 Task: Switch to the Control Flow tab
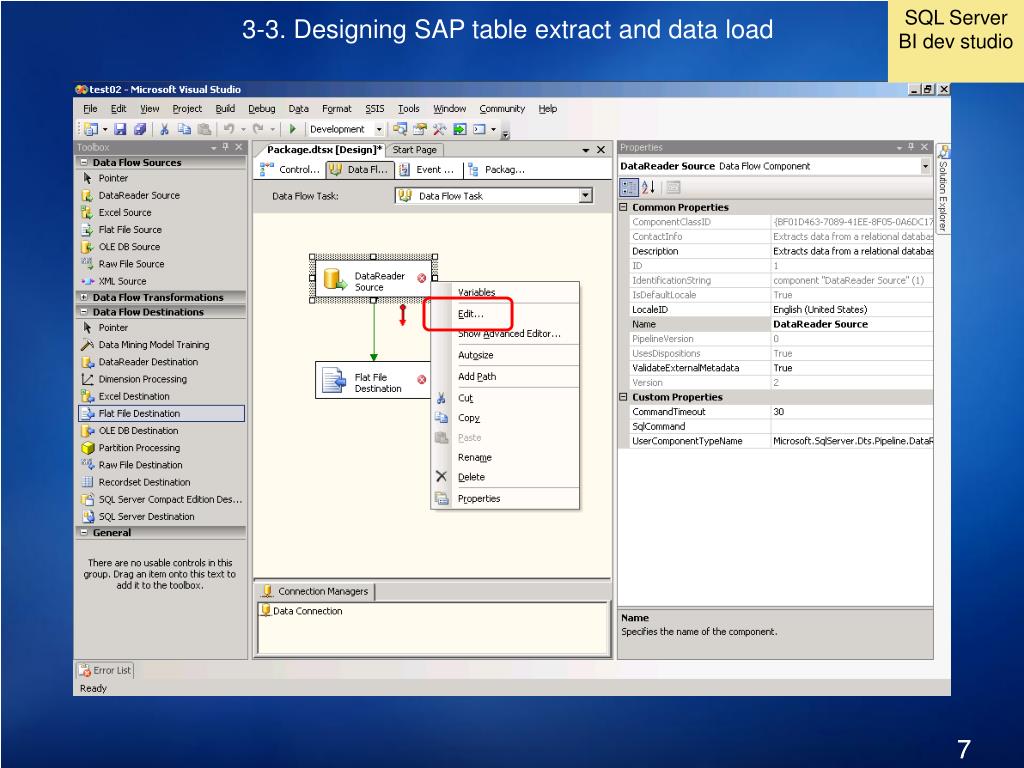click(x=291, y=170)
